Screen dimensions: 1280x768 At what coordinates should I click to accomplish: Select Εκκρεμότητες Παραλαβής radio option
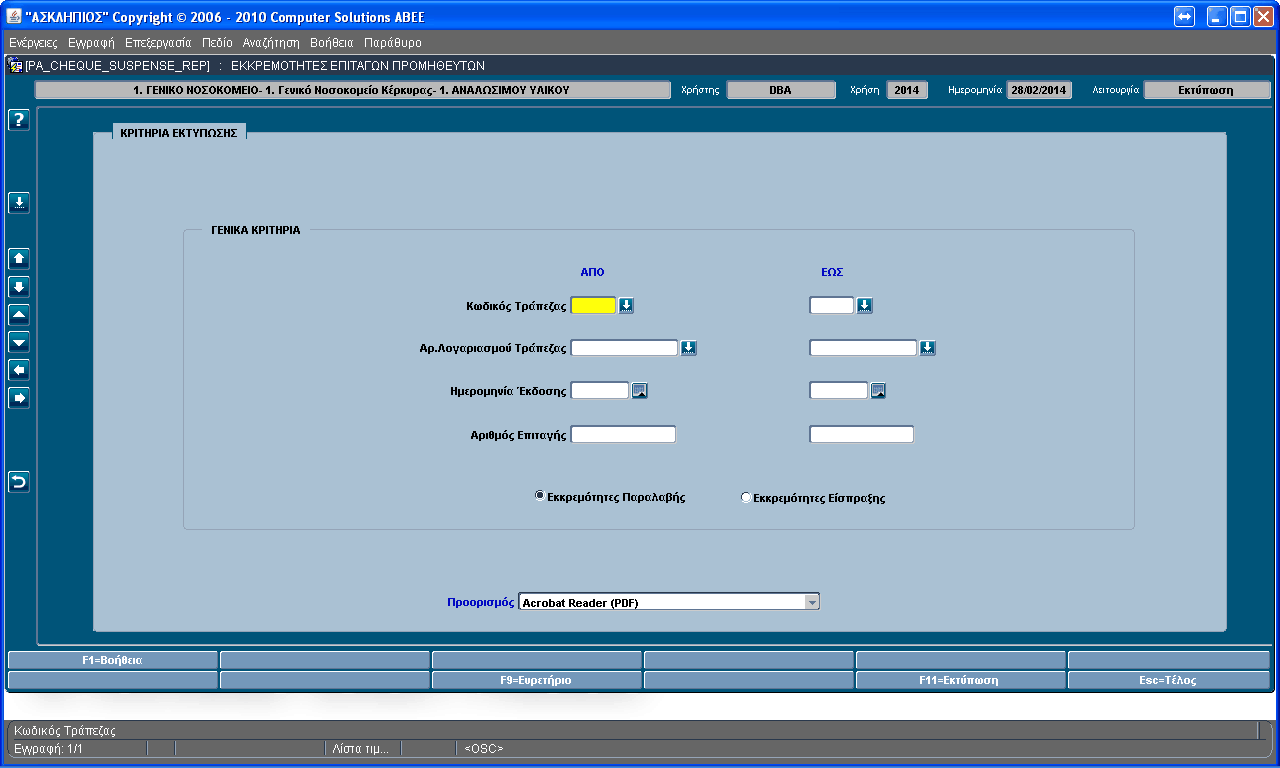click(540, 496)
